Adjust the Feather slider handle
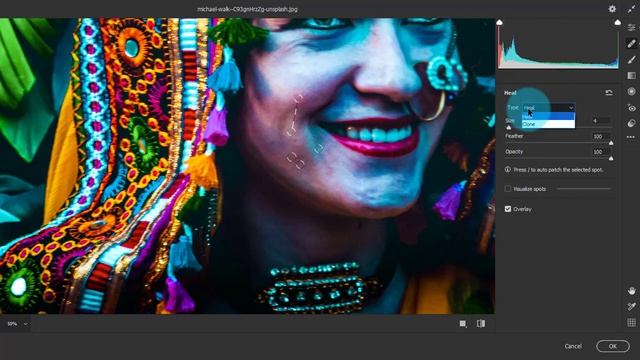The height and width of the screenshot is (360, 640). pyautogui.click(x=611, y=143)
